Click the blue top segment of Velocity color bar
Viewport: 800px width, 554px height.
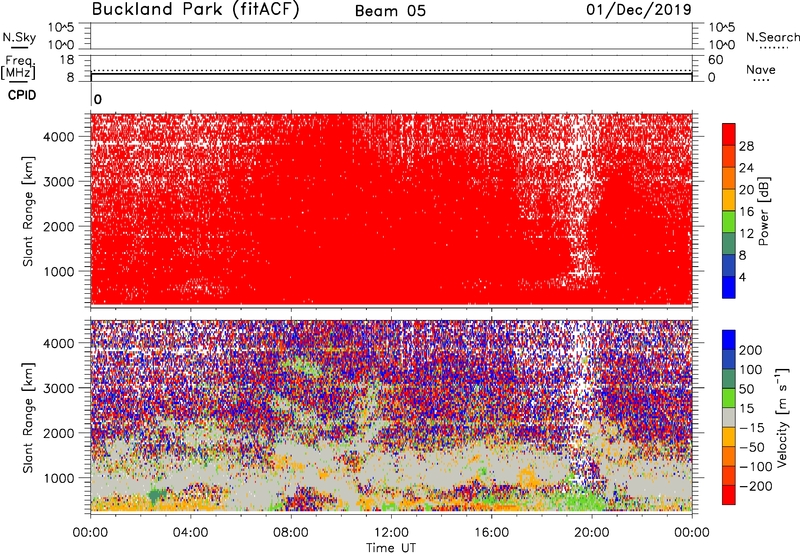(x=729, y=340)
